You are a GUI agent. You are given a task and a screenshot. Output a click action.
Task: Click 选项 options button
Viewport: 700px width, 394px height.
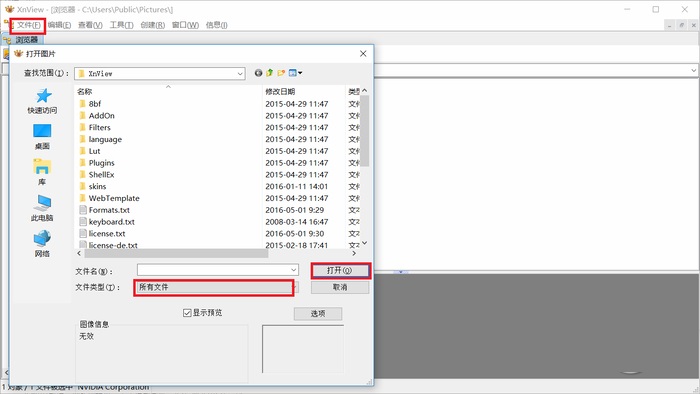318,314
